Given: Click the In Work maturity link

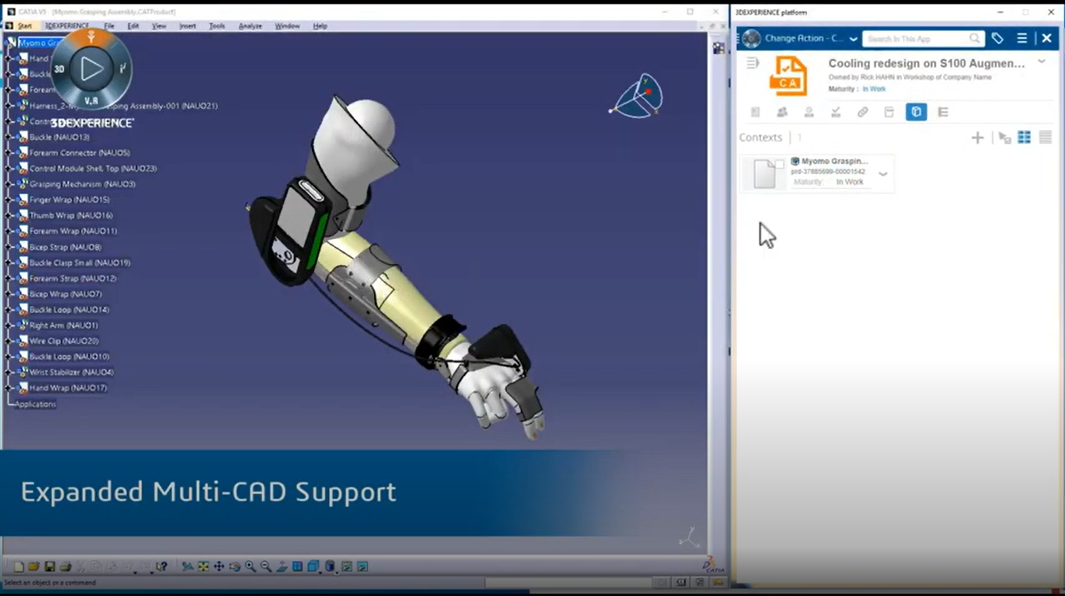Looking at the screenshot, I should pyautogui.click(x=874, y=89).
